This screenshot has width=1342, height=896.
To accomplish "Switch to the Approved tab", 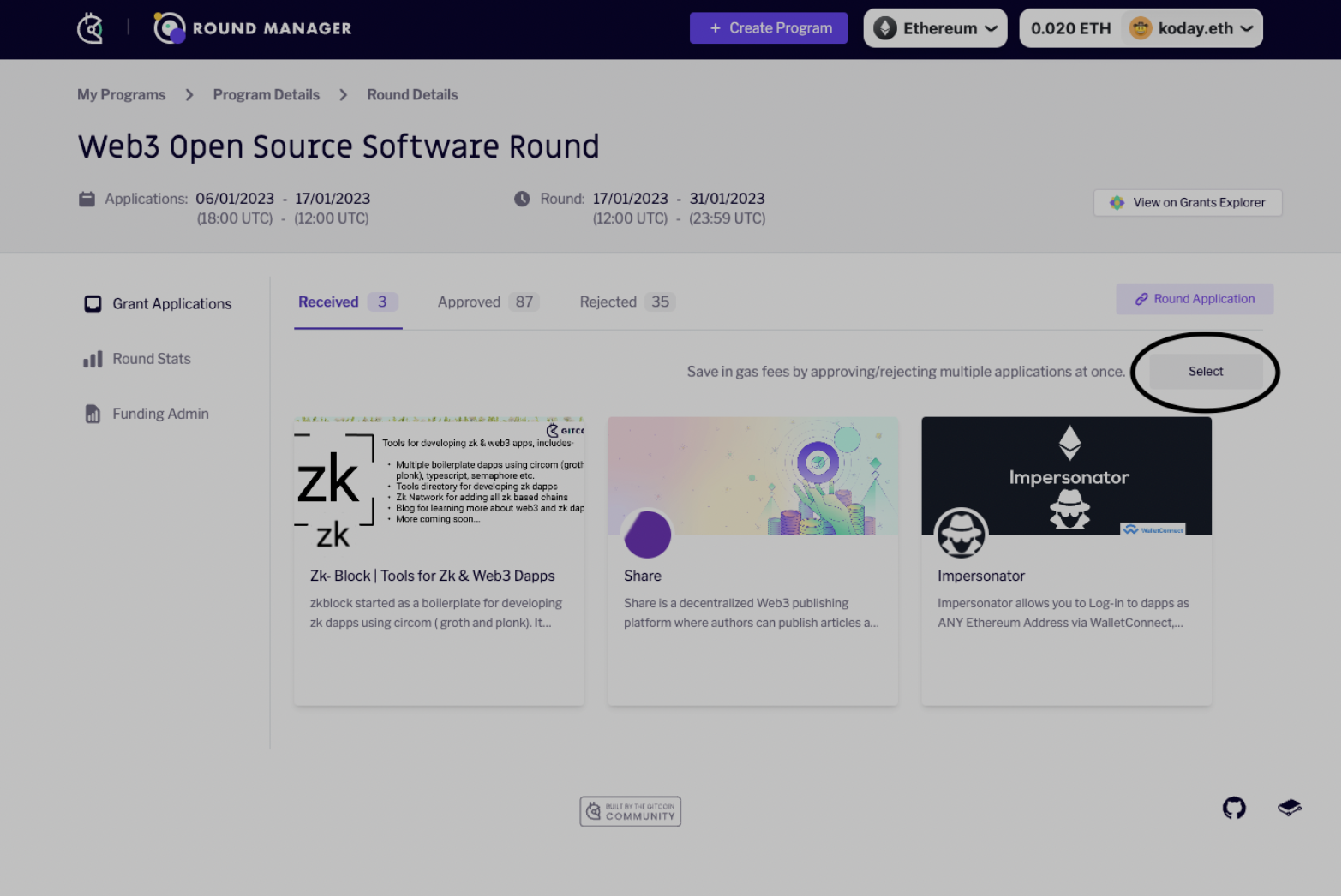I will click(487, 302).
